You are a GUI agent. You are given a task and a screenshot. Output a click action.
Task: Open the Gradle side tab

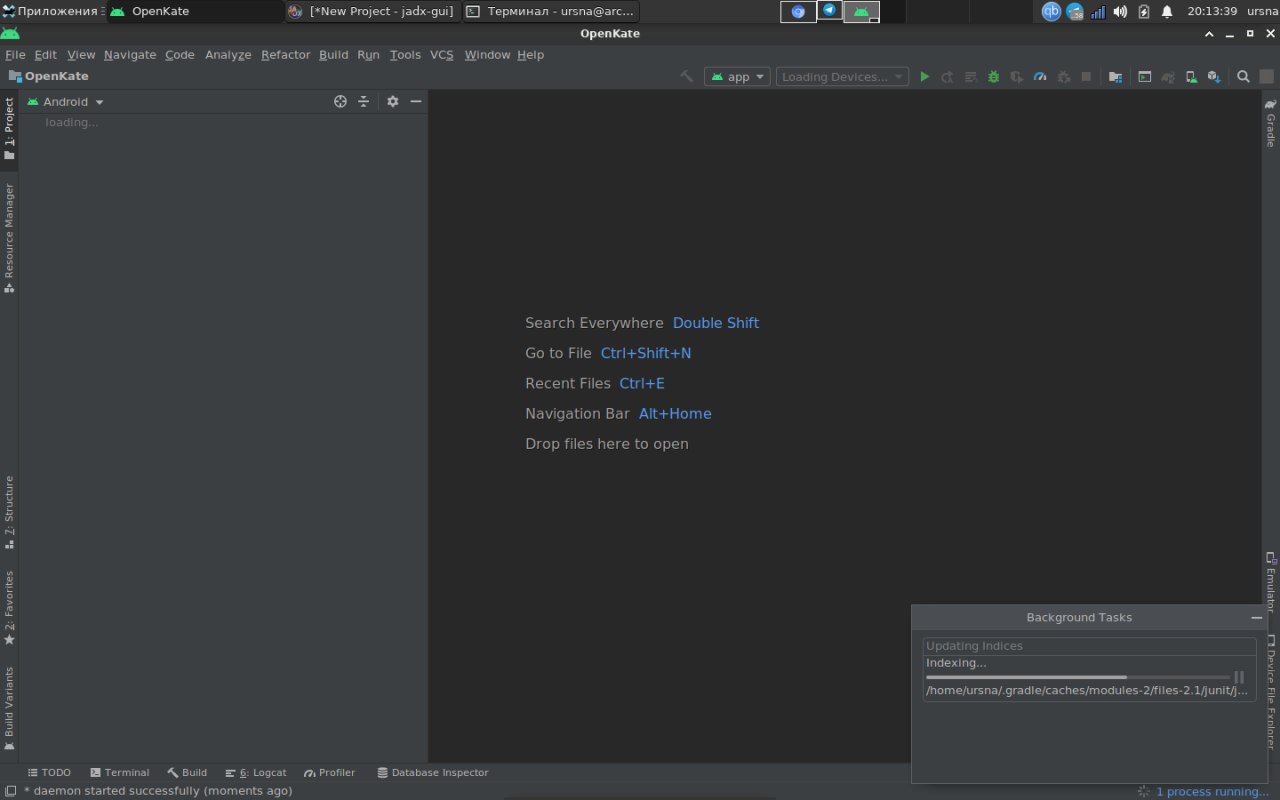coord(1271,122)
